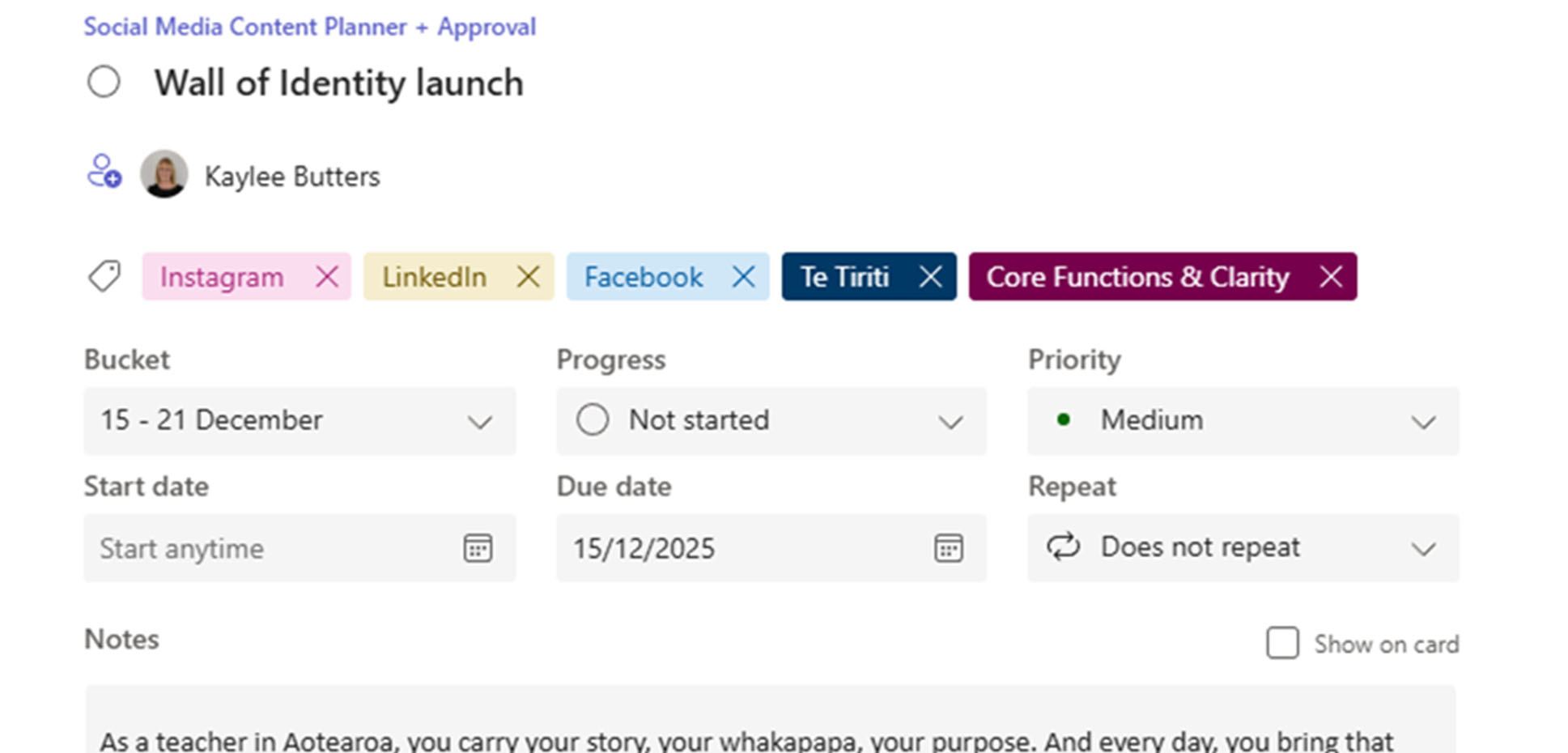The image size is (1568, 753).
Task: Remove the Core Functions & Clarity label
Action: 1331,277
